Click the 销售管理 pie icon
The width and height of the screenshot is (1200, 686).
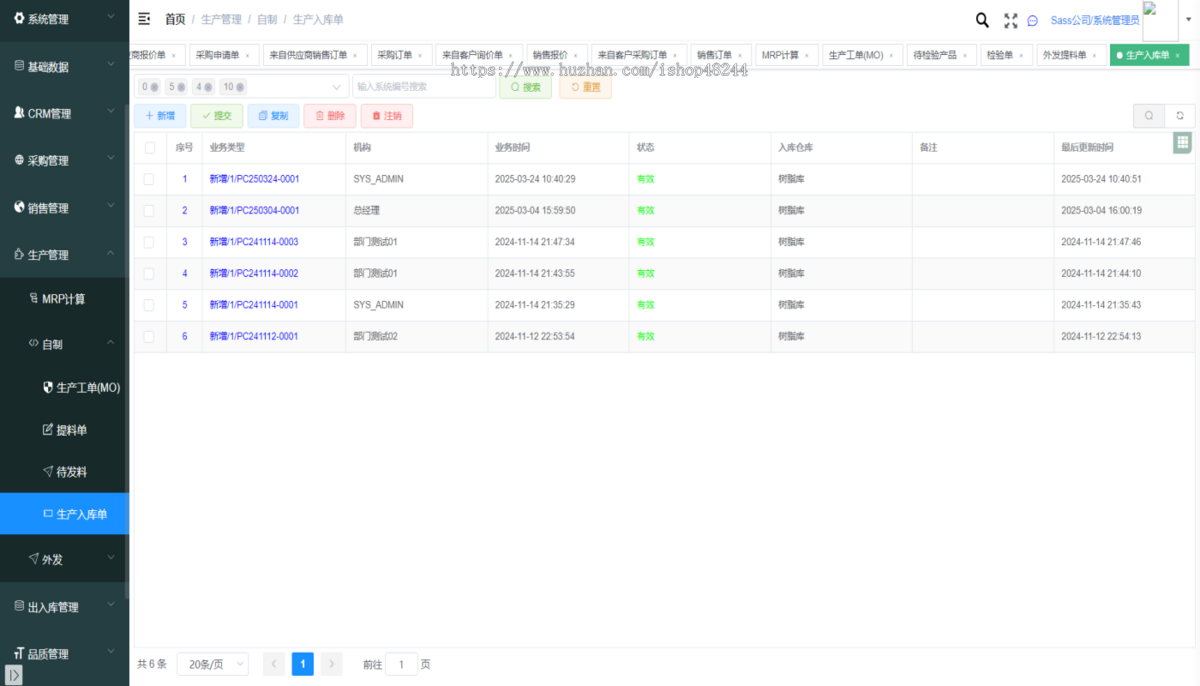coord(19,207)
